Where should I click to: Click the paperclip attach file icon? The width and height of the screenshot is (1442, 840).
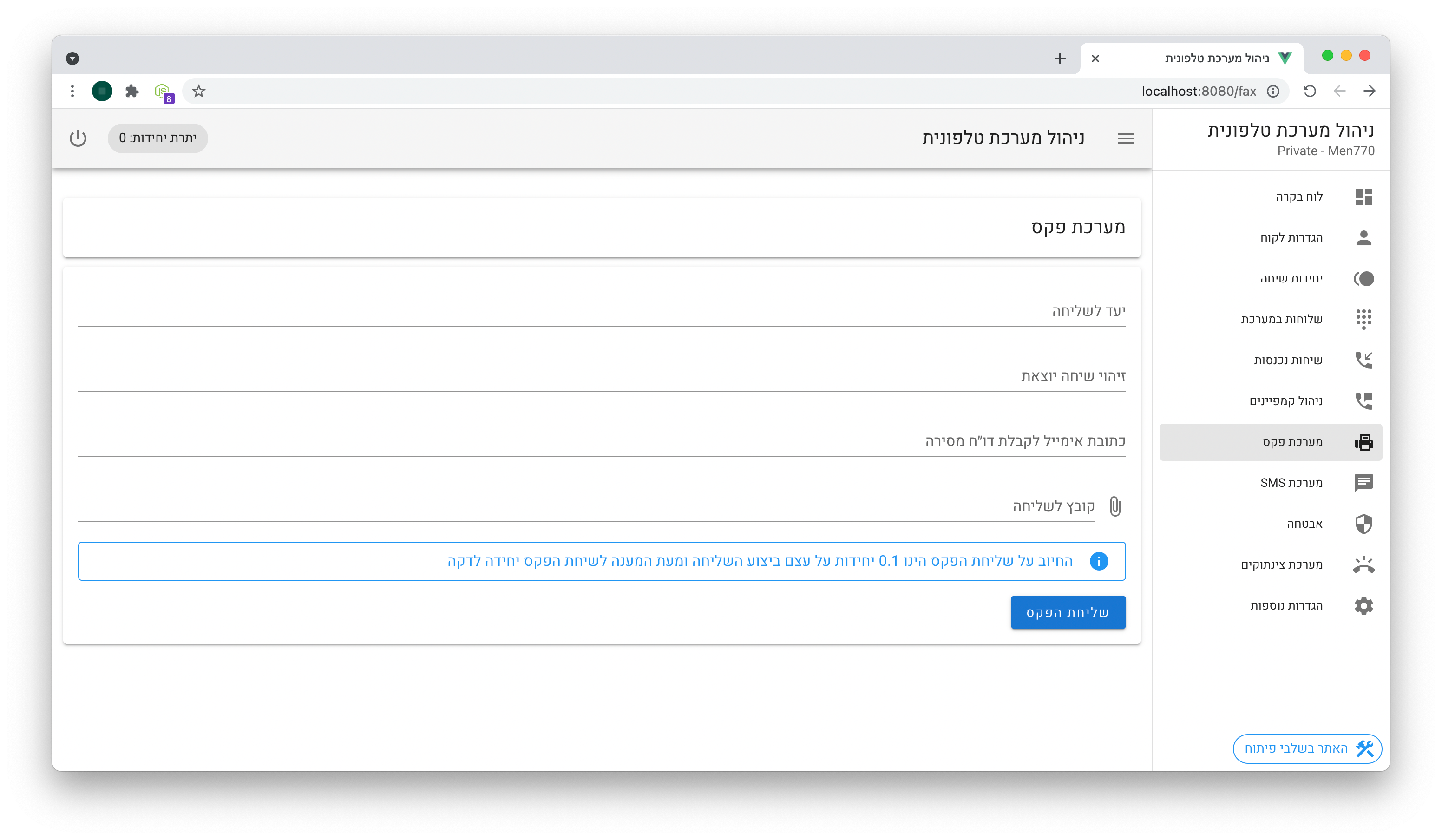(1114, 506)
